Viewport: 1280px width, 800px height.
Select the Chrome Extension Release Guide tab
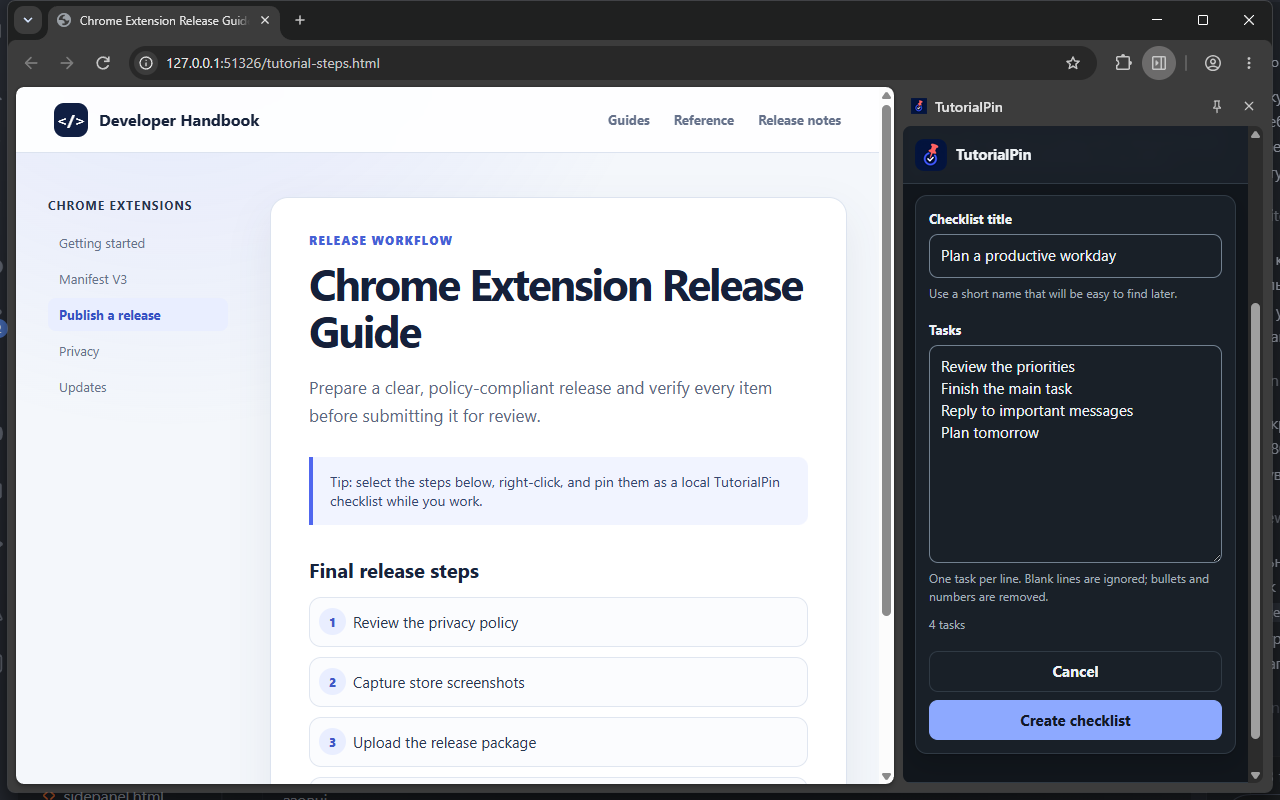[x=165, y=20]
